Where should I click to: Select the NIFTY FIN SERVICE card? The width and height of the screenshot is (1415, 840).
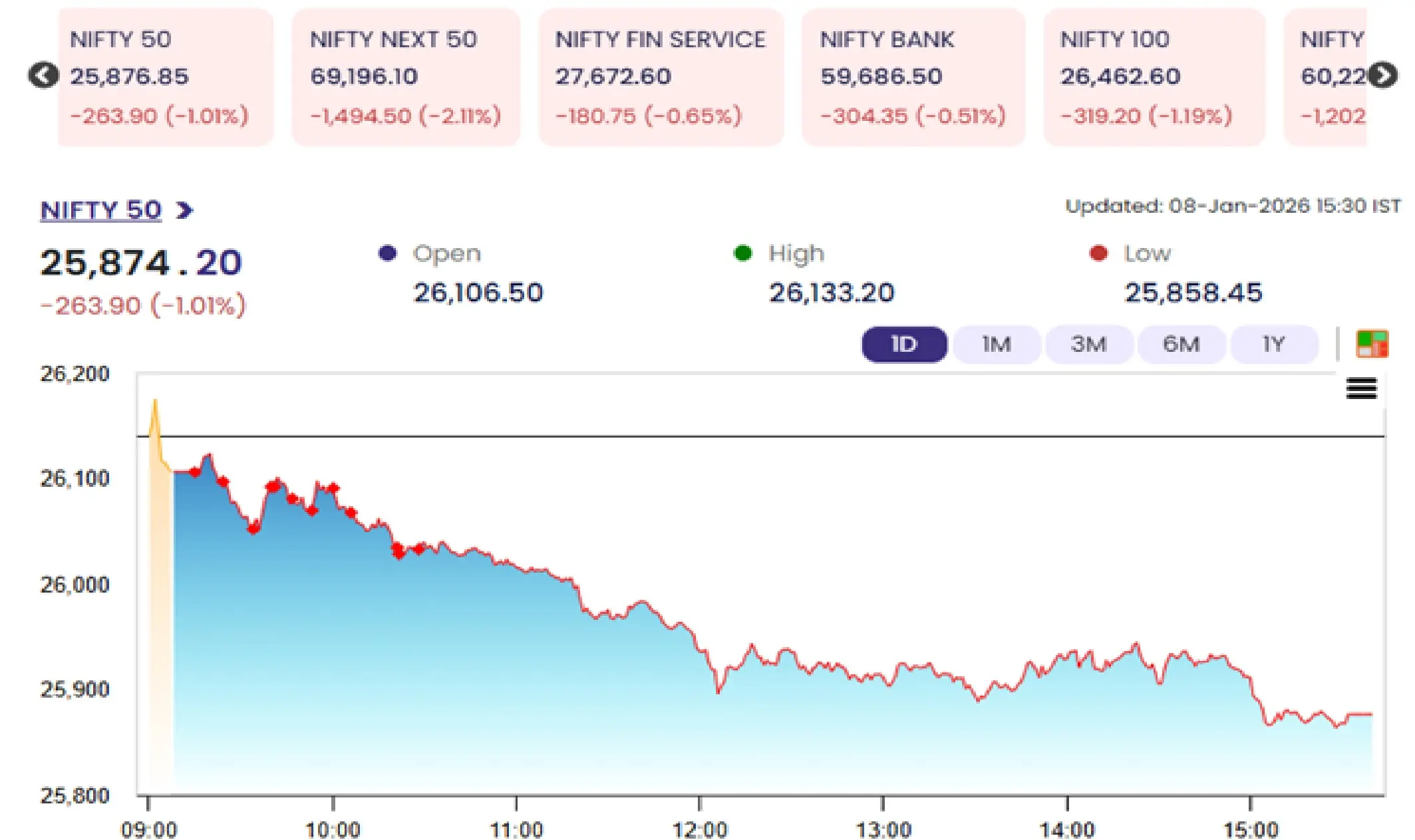tap(661, 77)
